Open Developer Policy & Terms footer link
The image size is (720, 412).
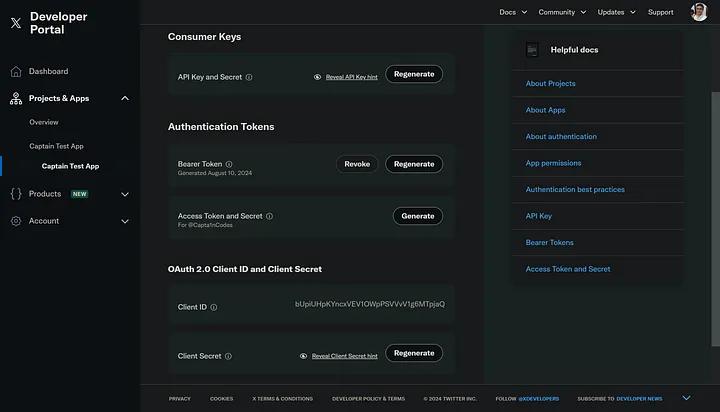368,399
